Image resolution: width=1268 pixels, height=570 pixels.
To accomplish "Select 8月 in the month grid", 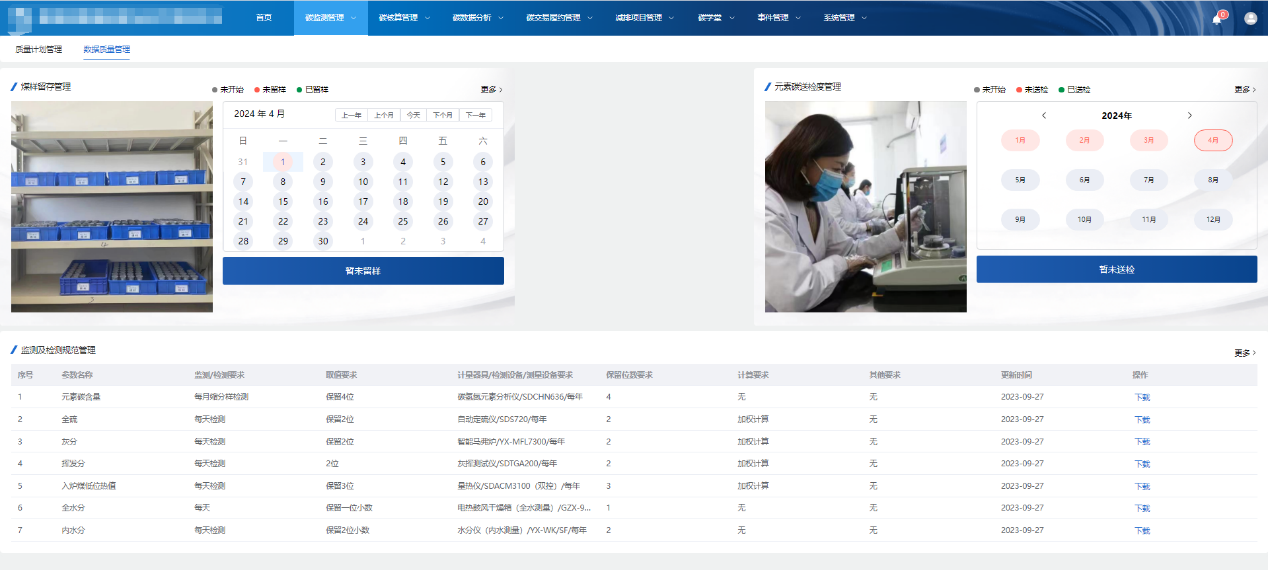I will click(x=1213, y=180).
